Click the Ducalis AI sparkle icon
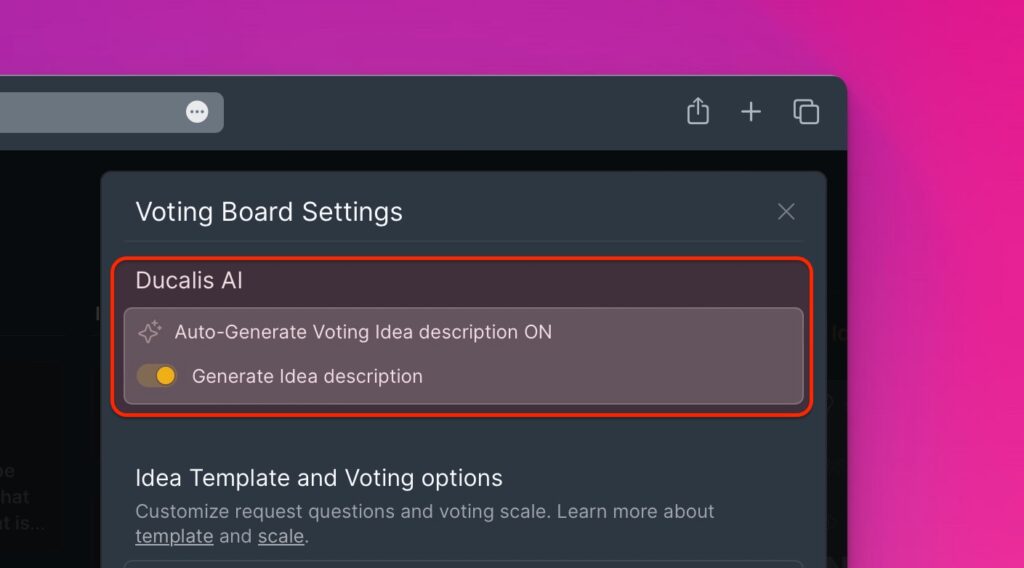This screenshot has height=568, width=1024. coord(150,332)
